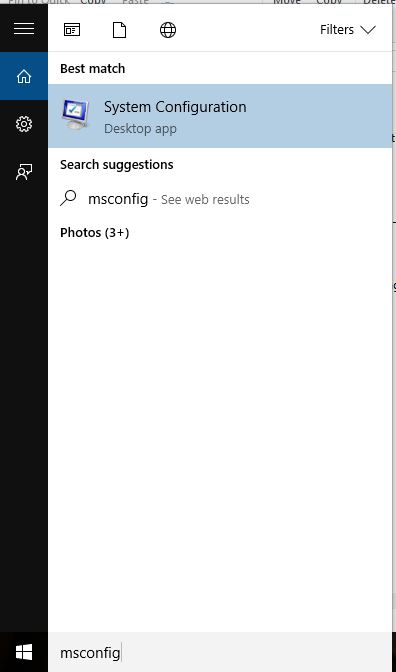
Task: Click the Best match section header
Action: [x=93, y=69]
